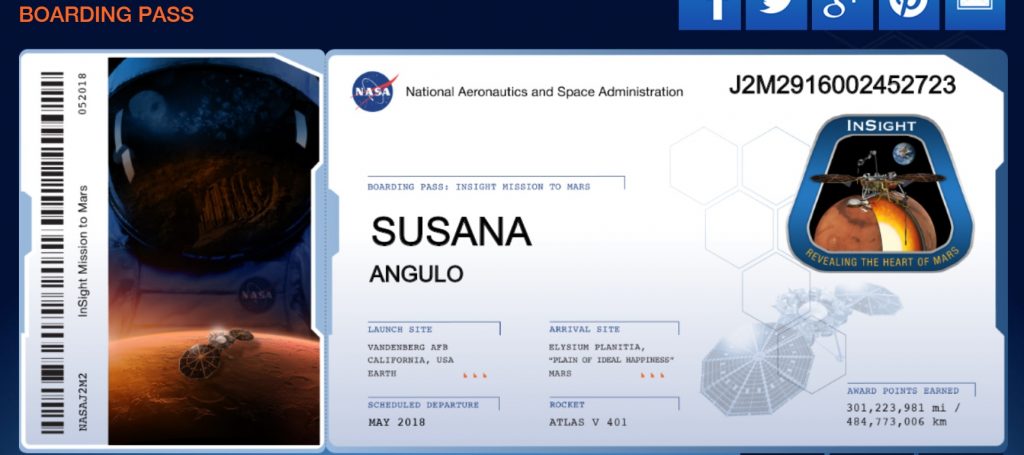Viewport: 1024px width, 455px height.
Task: Click the vertical barcode on the stub
Action: 51,250
